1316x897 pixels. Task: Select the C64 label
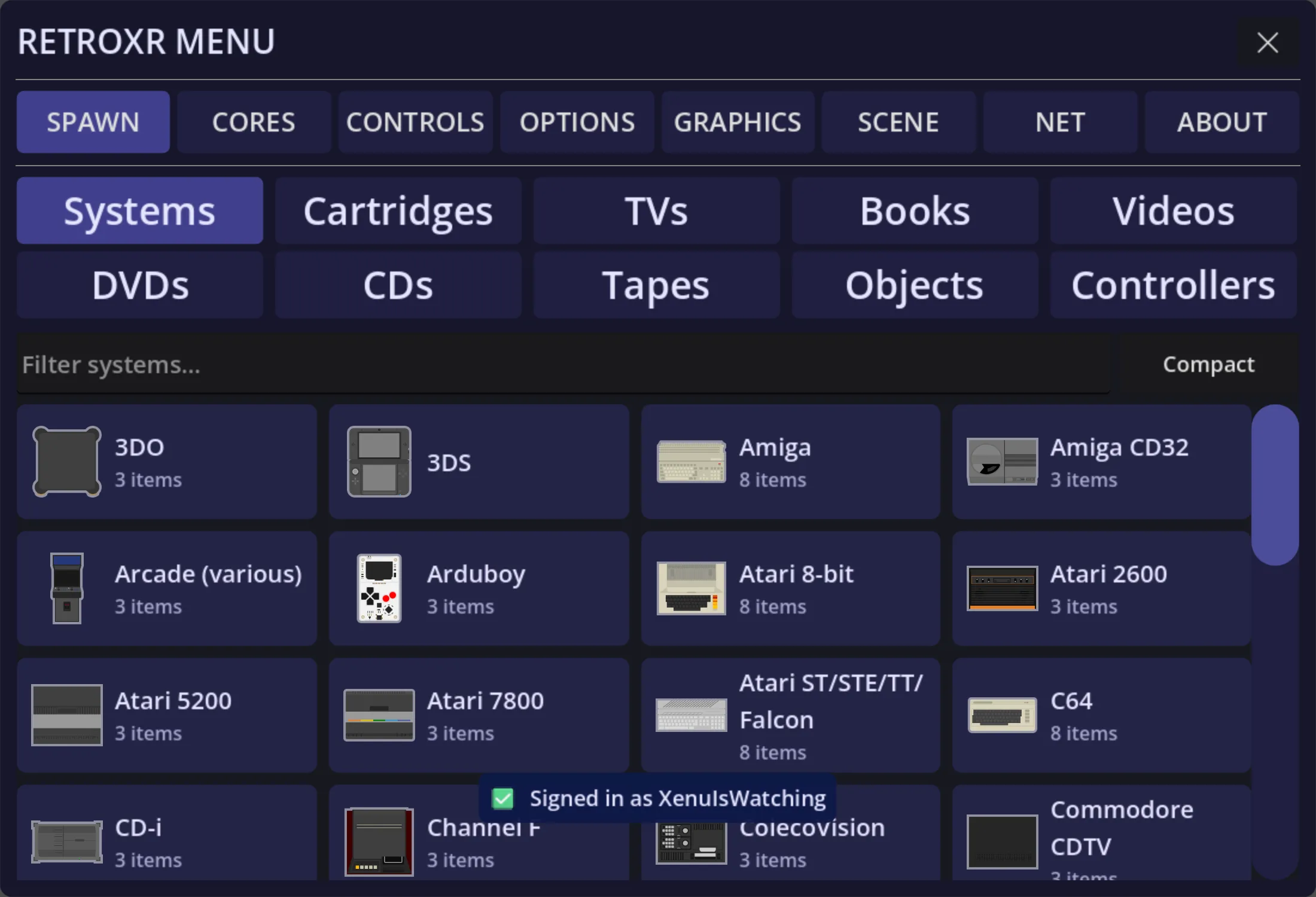tap(1071, 701)
